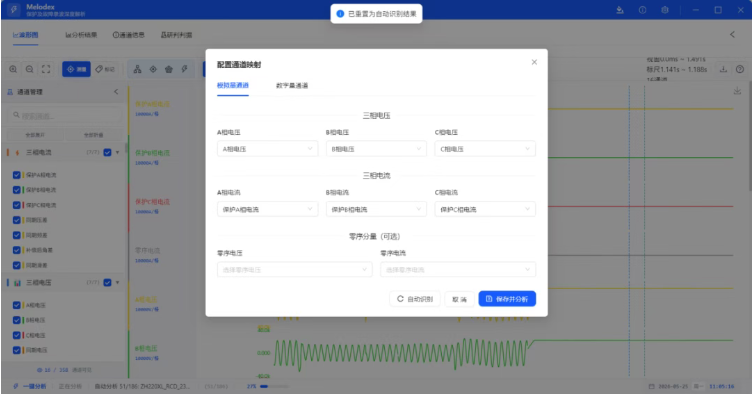This screenshot has width=753, height=395.
Task: Open the C相电流 dropdown showing 保护C相电流
Action: tap(485, 209)
